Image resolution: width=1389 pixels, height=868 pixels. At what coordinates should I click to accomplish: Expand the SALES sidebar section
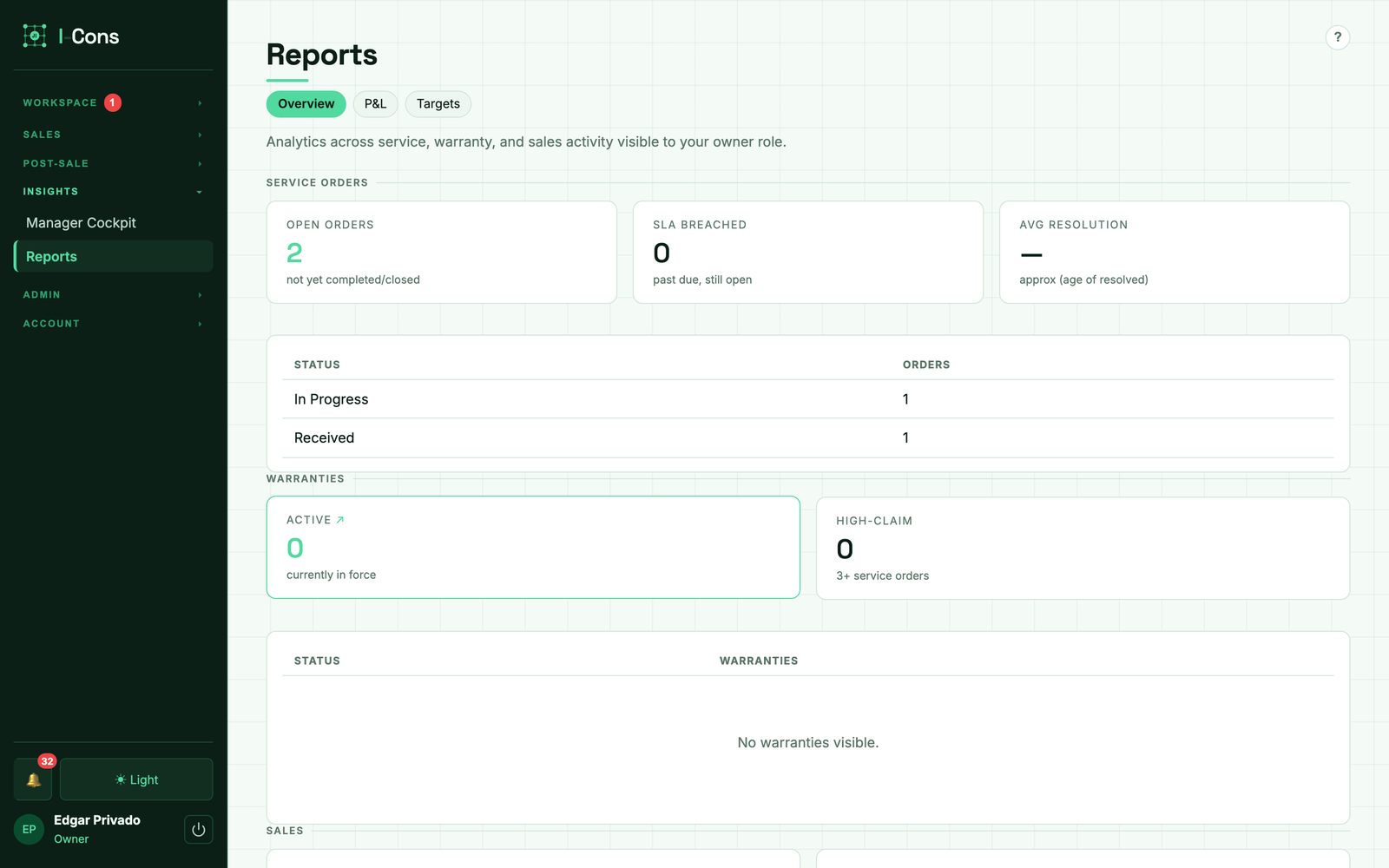click(x=113, y=135)
